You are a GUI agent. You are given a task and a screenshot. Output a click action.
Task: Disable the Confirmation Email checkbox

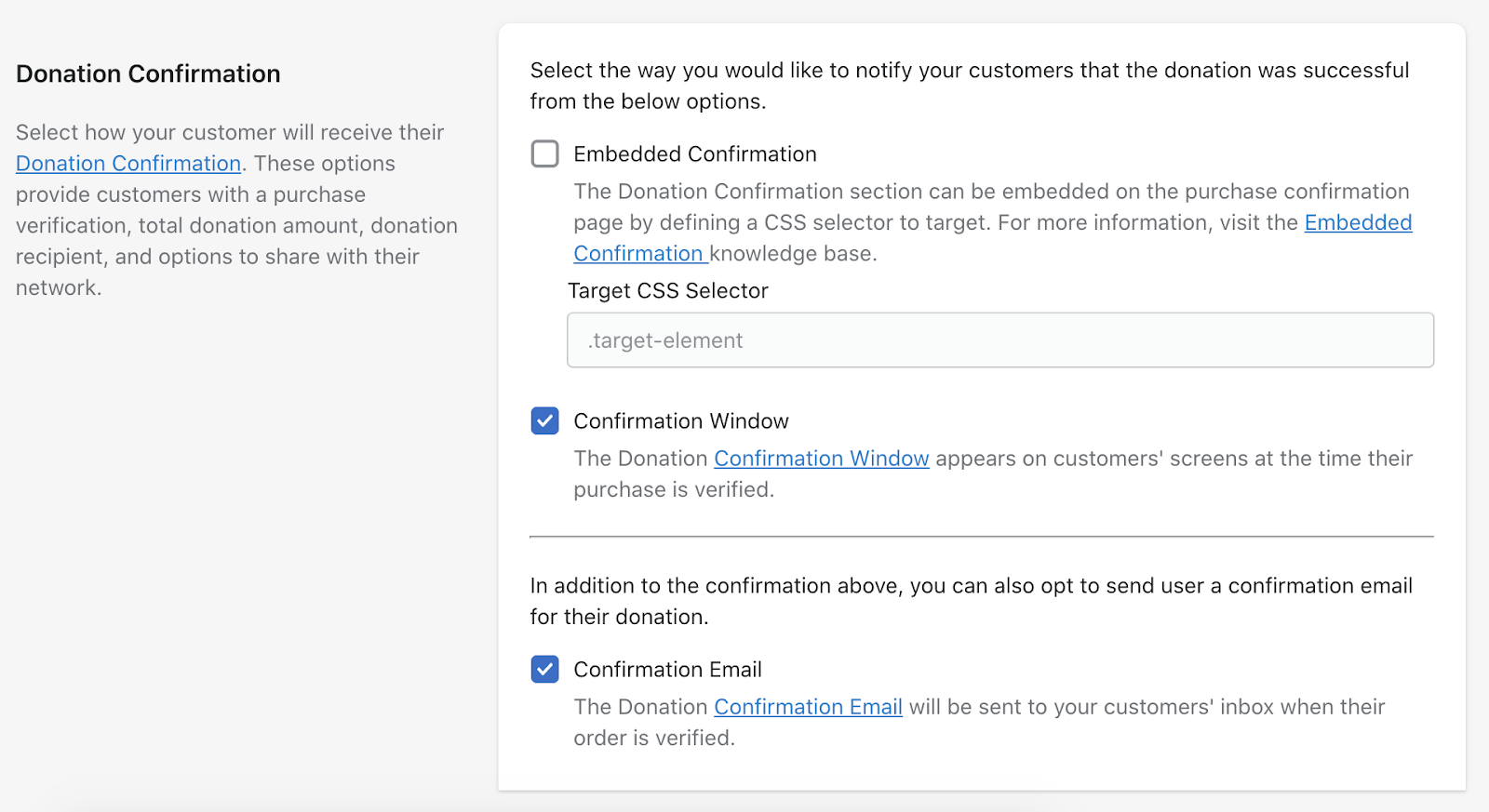click(x=544, y=669)
